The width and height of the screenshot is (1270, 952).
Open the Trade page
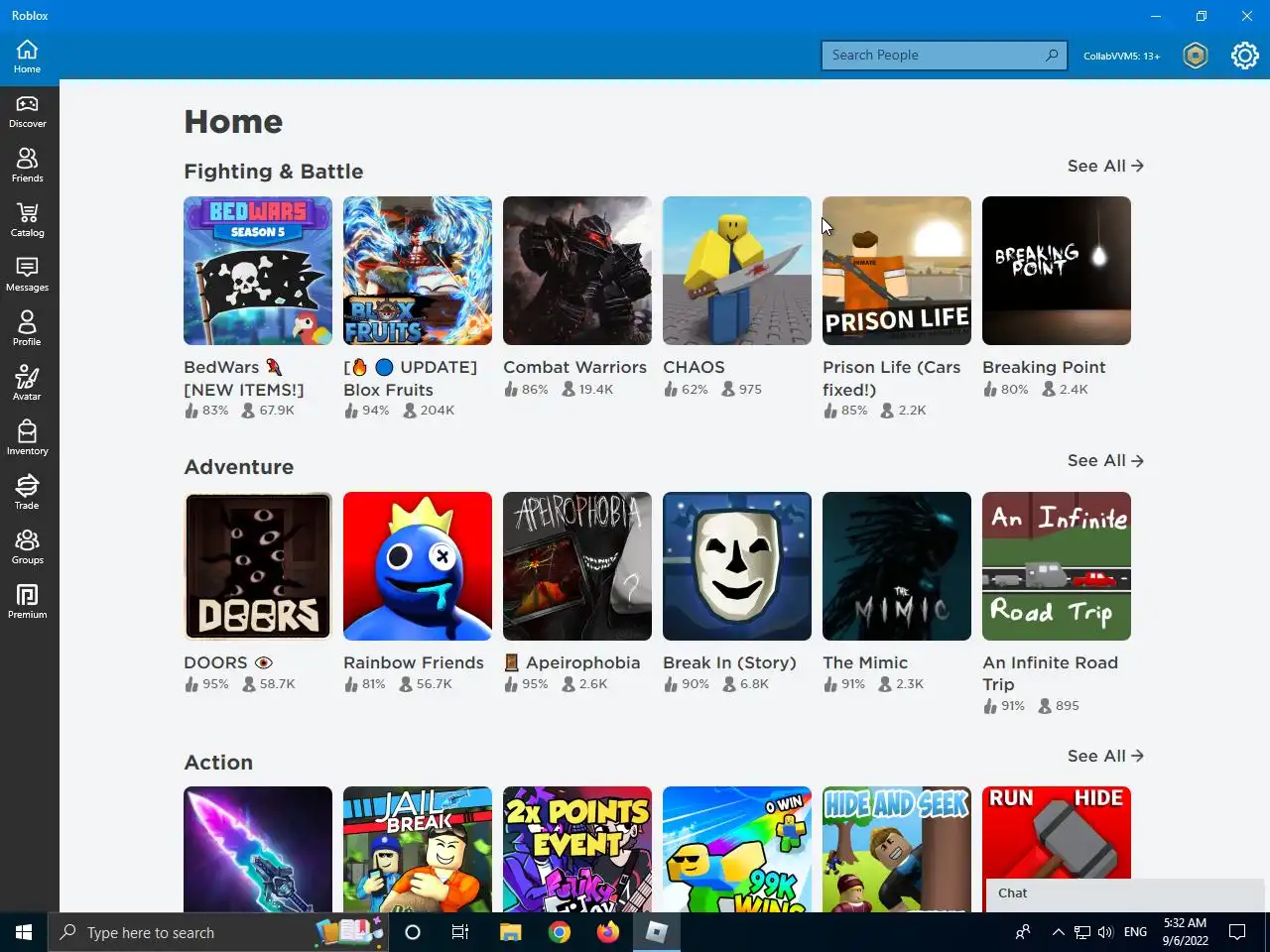click(x=28, y=493)
